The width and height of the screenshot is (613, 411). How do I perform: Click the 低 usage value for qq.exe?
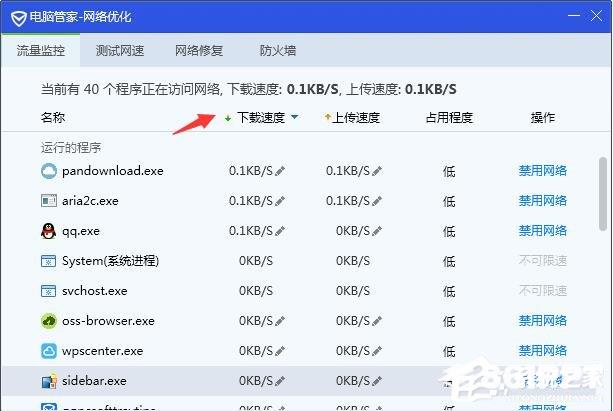coord(449,231)
